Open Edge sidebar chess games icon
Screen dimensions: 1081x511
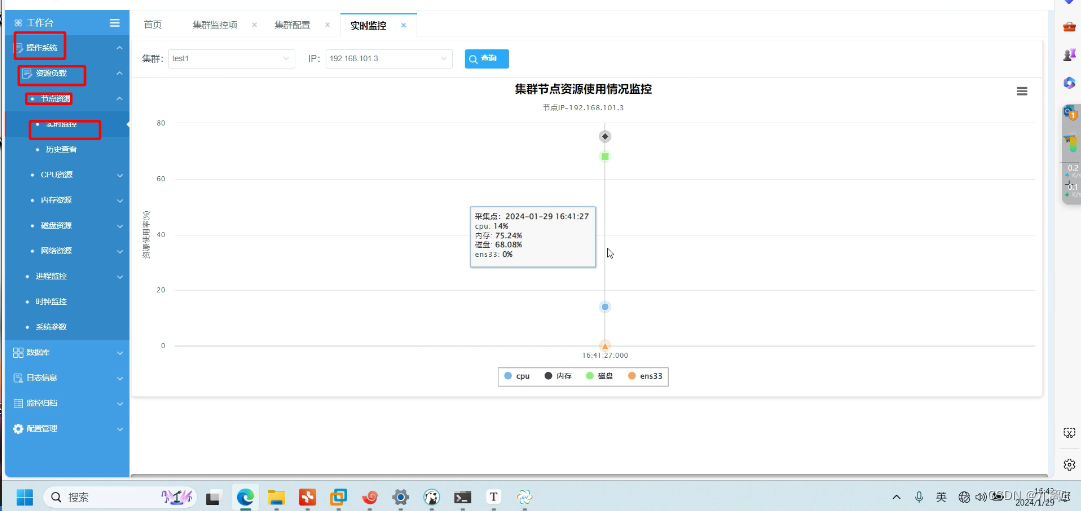tap(1069, 54)
